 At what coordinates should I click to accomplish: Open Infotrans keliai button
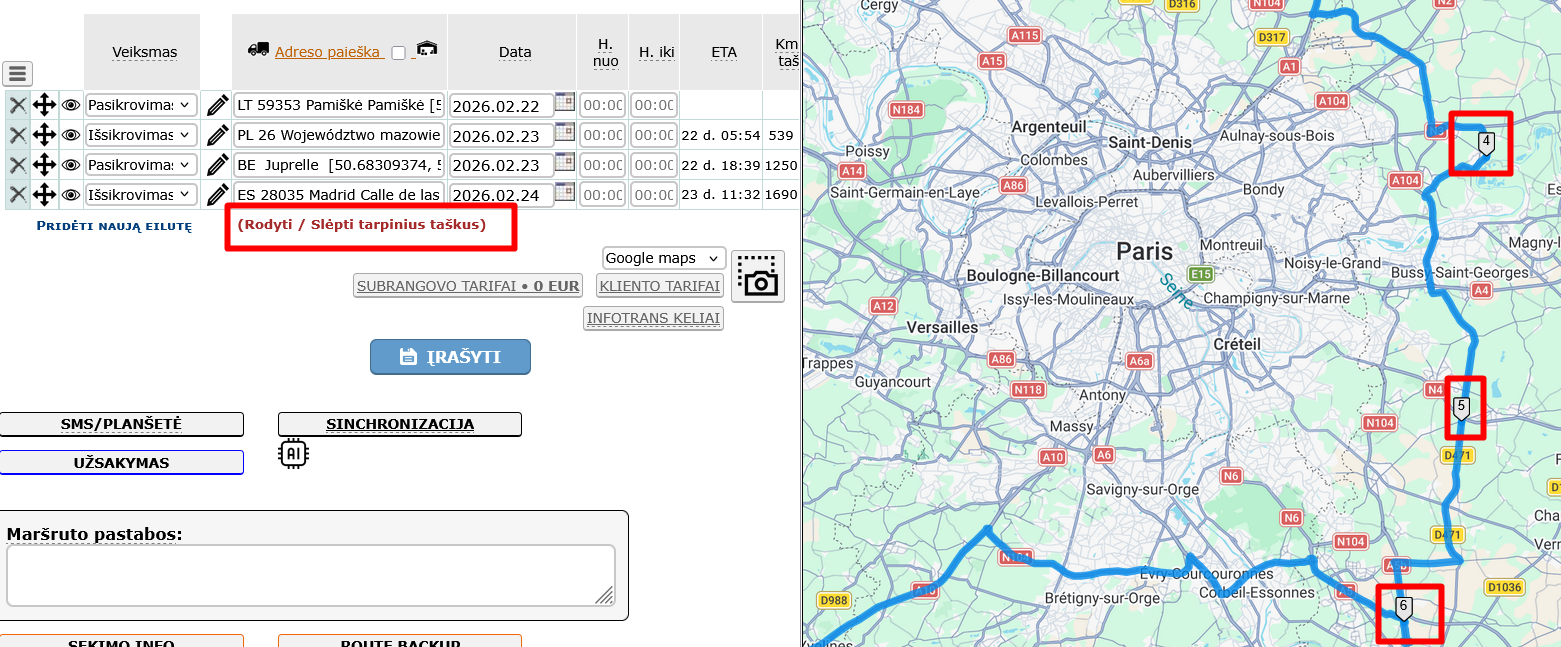pyautogui.click(x=653, y=319)
